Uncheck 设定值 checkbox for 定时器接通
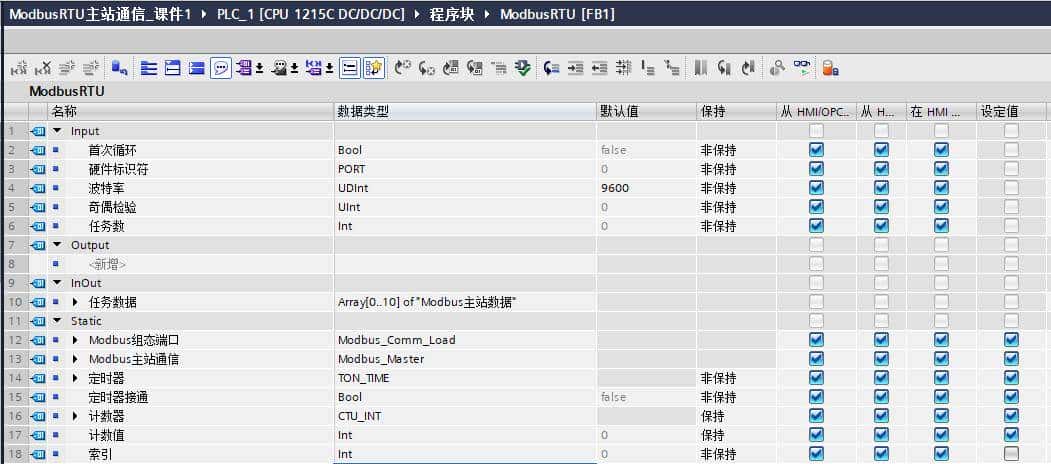Viewport: 1051px width, 464px height. tap(1011, 397)
